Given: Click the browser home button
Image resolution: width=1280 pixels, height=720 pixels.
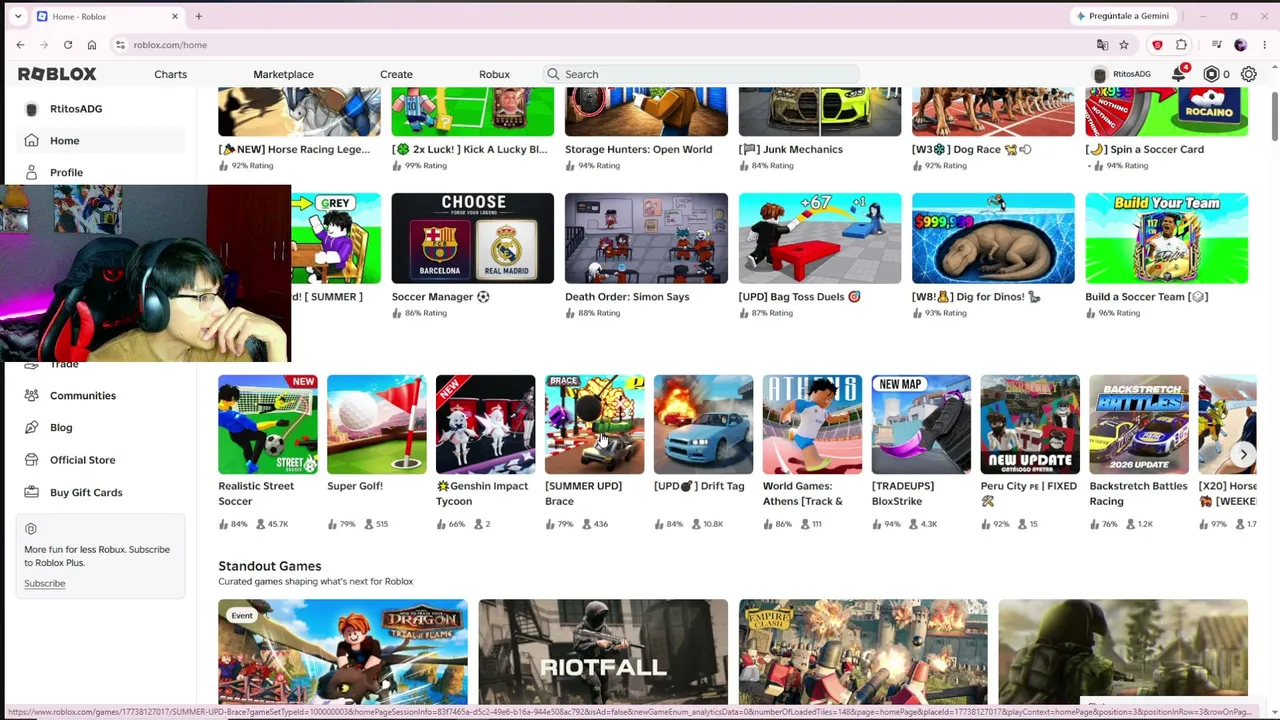Looking at the screenshot, I should [x=92, y=45].
